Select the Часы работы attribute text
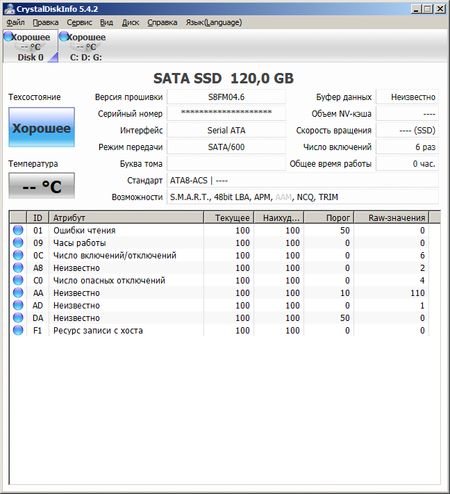Viewport: 450px width, 494px height. pos(80,243)
